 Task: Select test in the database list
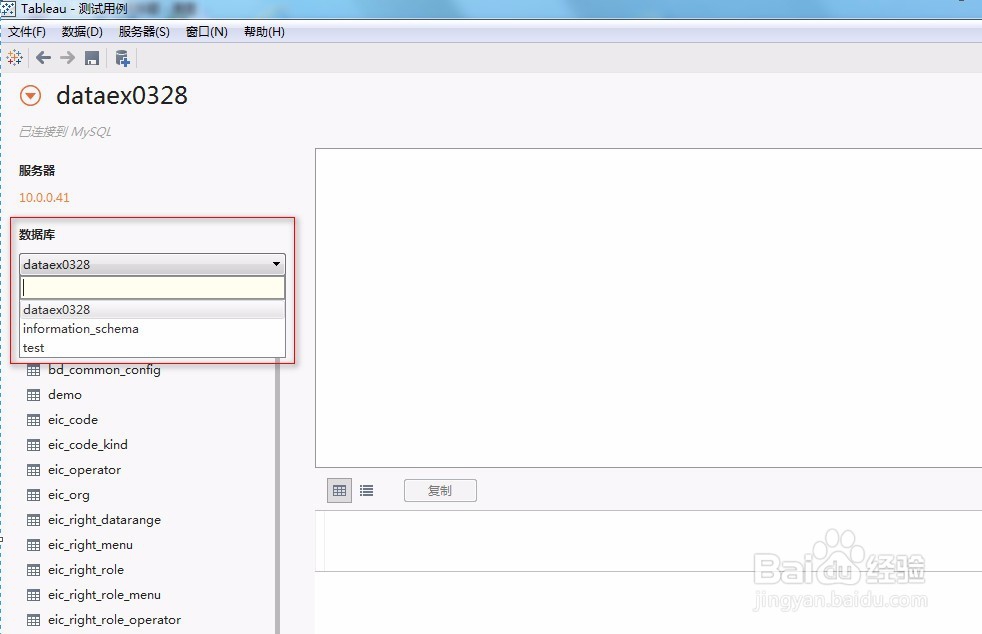pyautogui.click(x=152, y=348)
